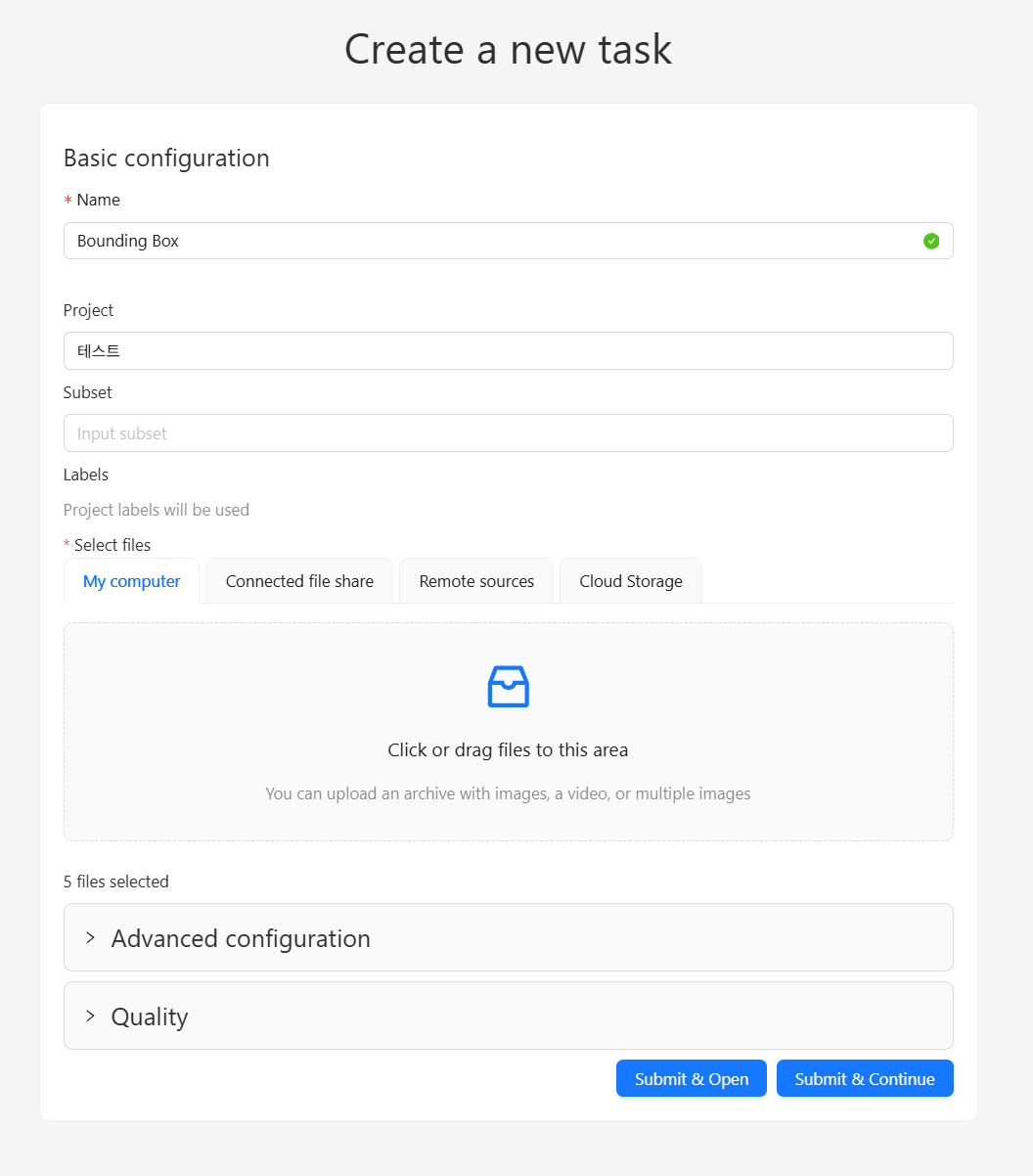This screenshot has height=1176, width=1033.
Task: Focus the Name field containing Bounding Box
Action: 489,241
